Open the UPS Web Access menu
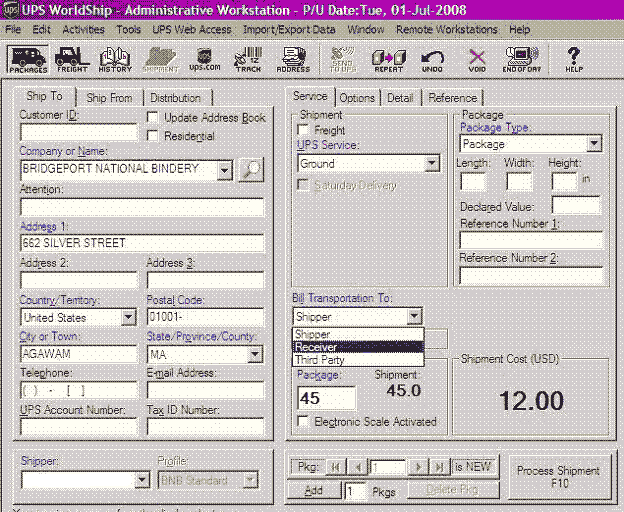This screenshot has width=624, height=512. coord(192,29)
